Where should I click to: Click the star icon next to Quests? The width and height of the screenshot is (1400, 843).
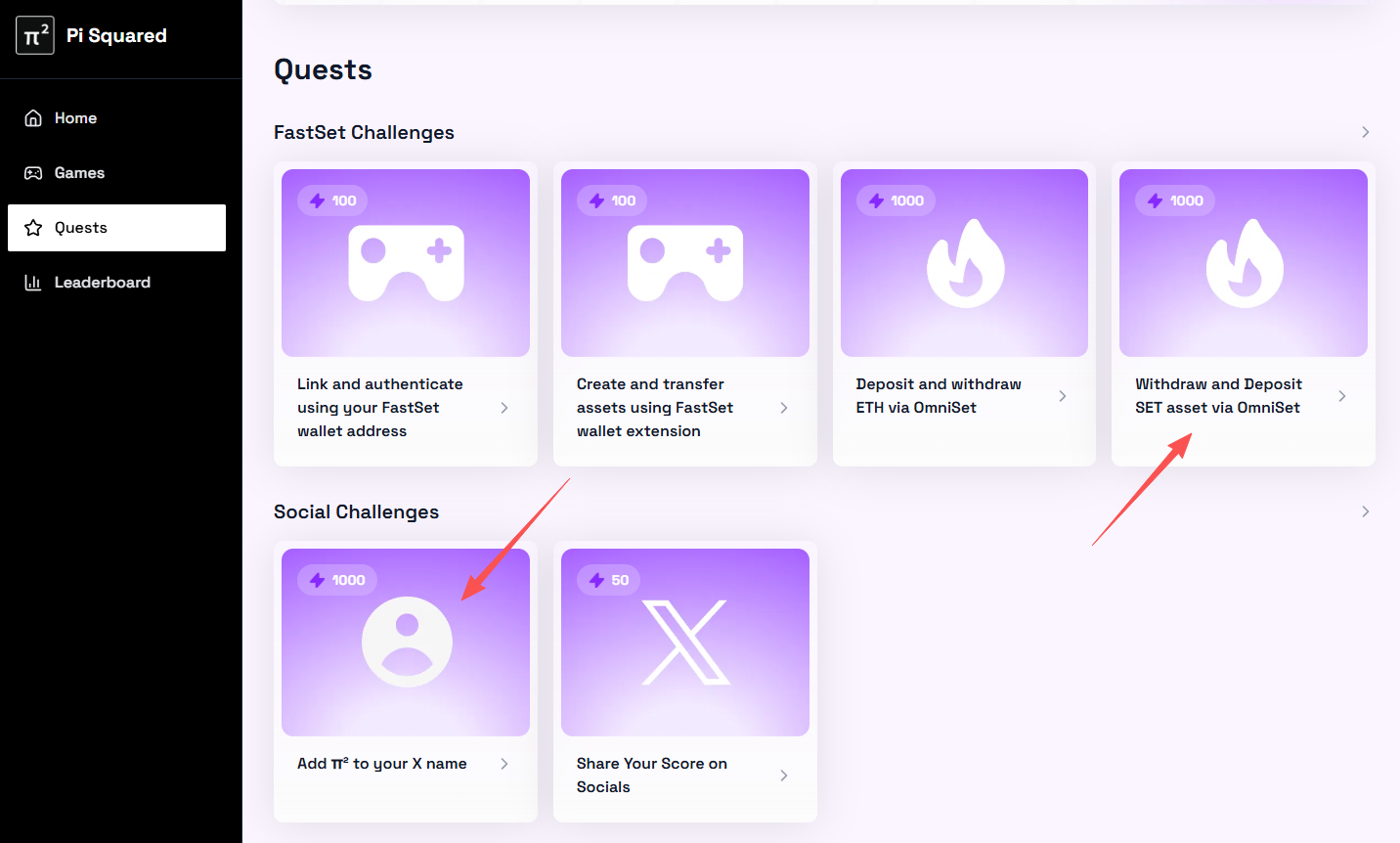[33, 227]
